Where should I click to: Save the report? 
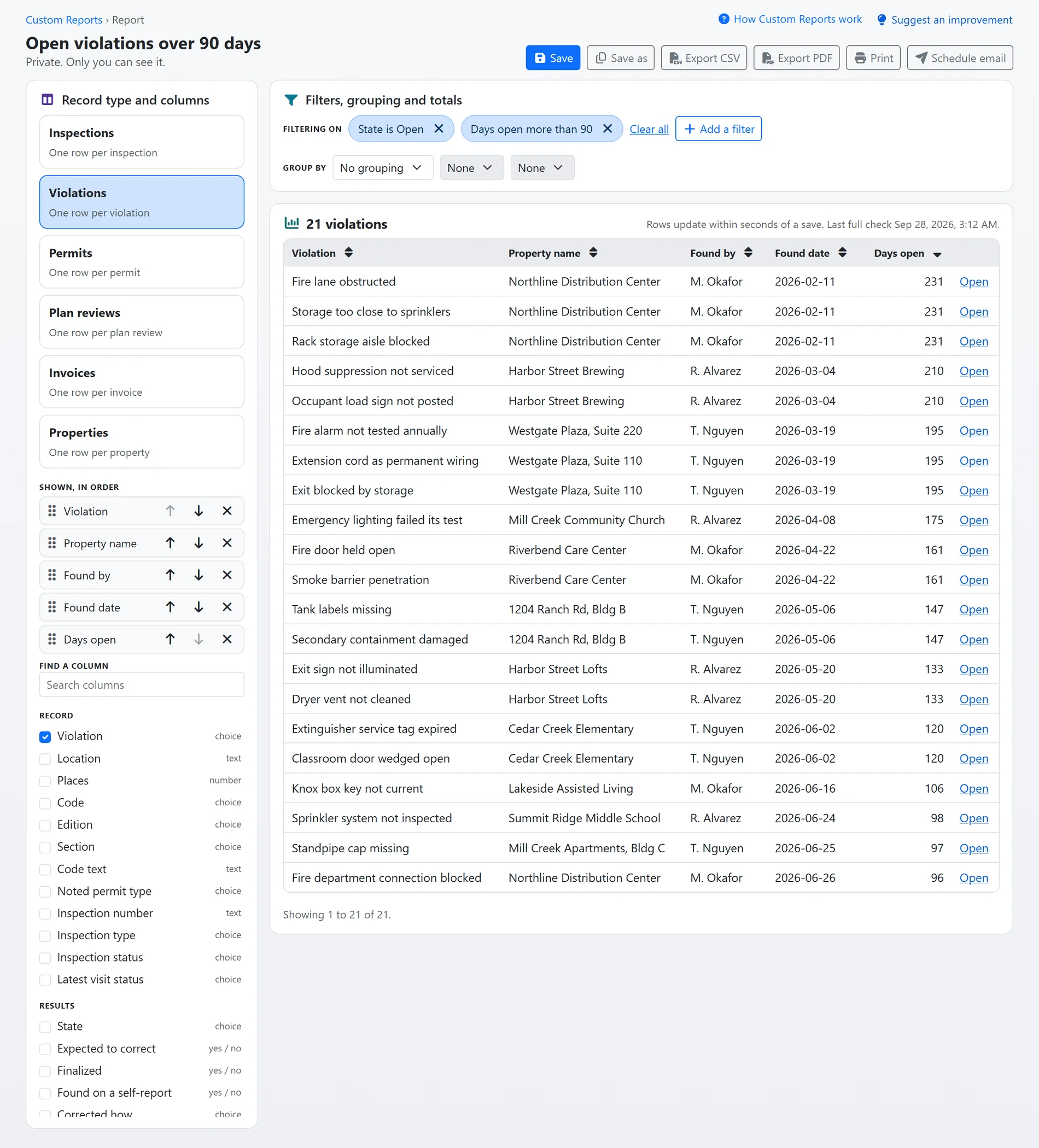[x=552, y=57]
